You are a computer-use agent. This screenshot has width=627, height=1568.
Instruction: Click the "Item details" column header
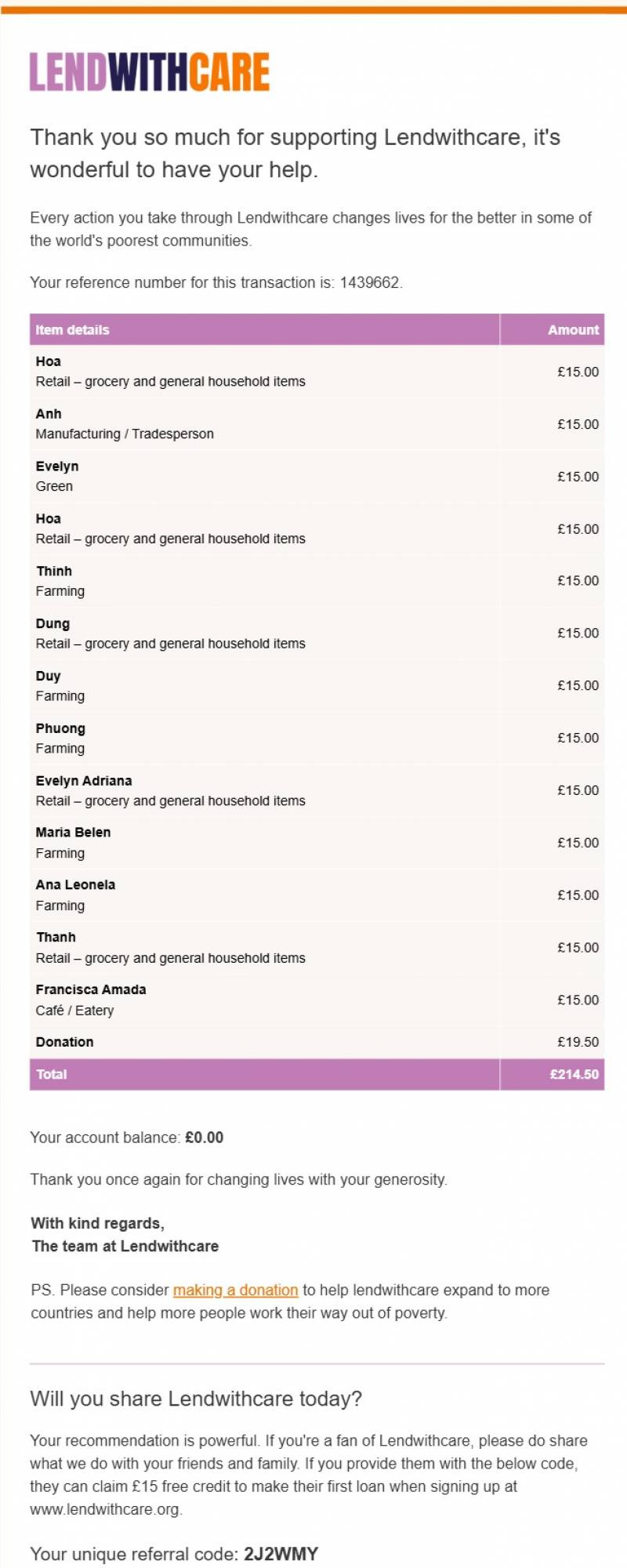pyautogui.click(x=72, y=330)
